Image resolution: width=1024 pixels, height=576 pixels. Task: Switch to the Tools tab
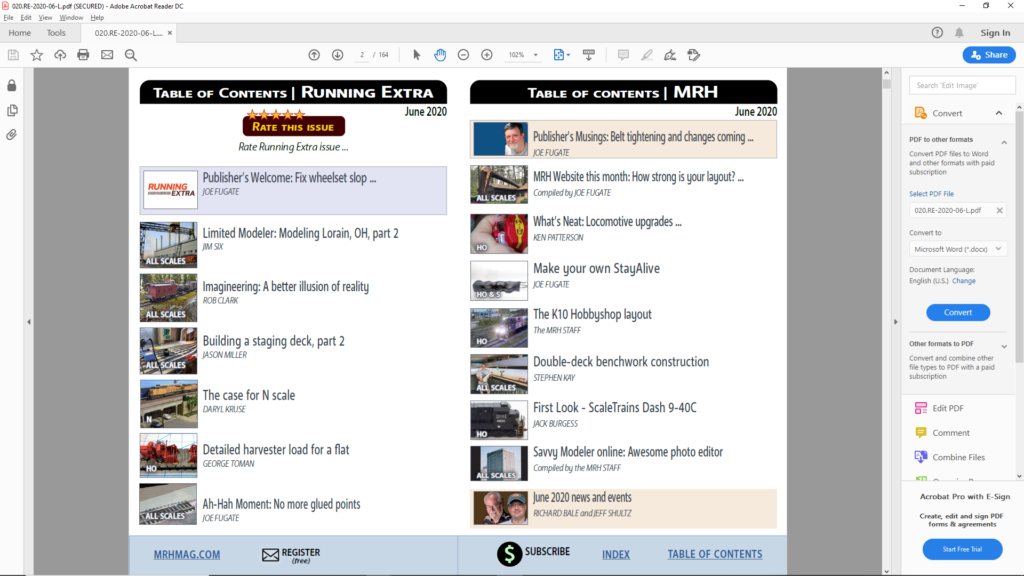[56, 33]
